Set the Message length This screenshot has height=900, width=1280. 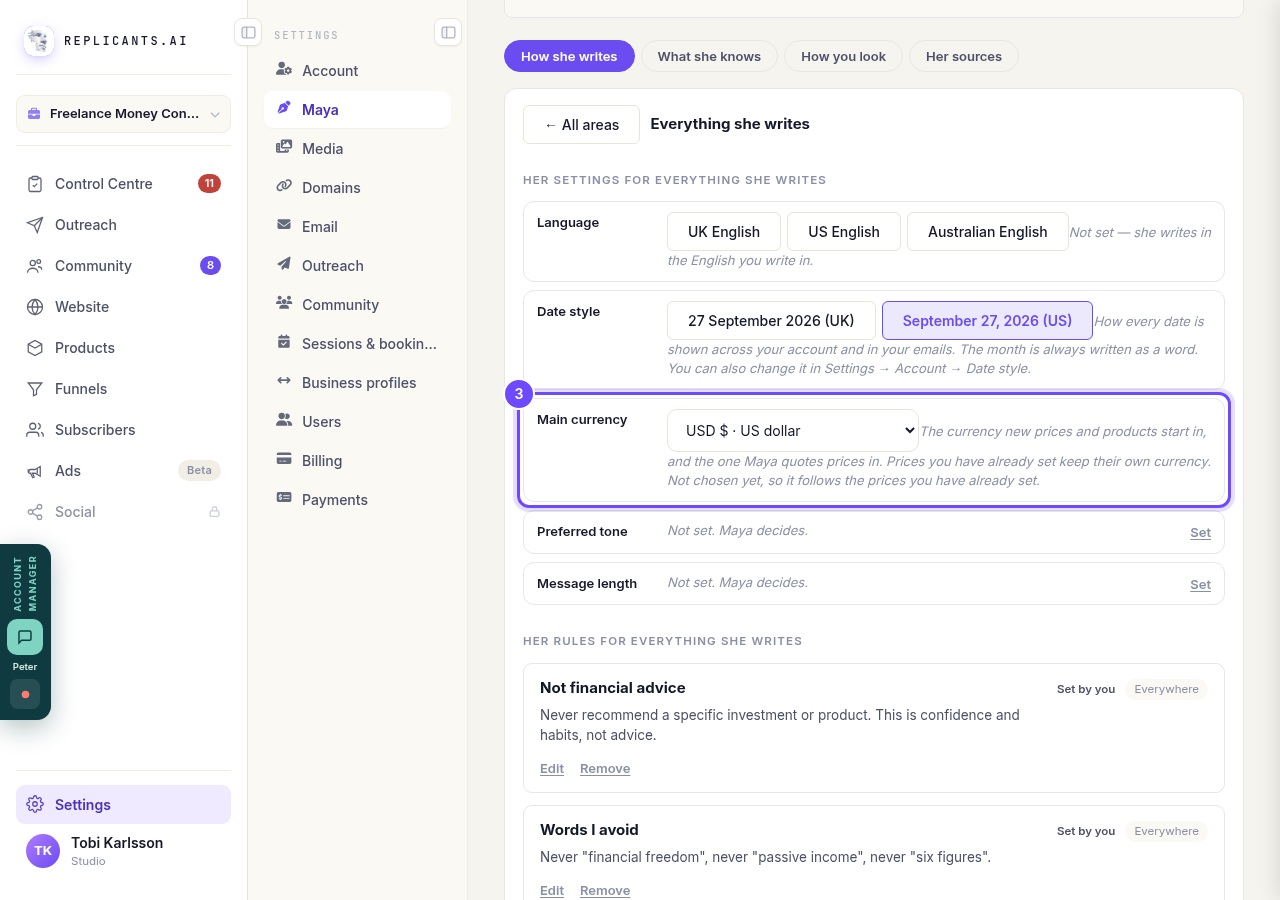[1200, 585]
